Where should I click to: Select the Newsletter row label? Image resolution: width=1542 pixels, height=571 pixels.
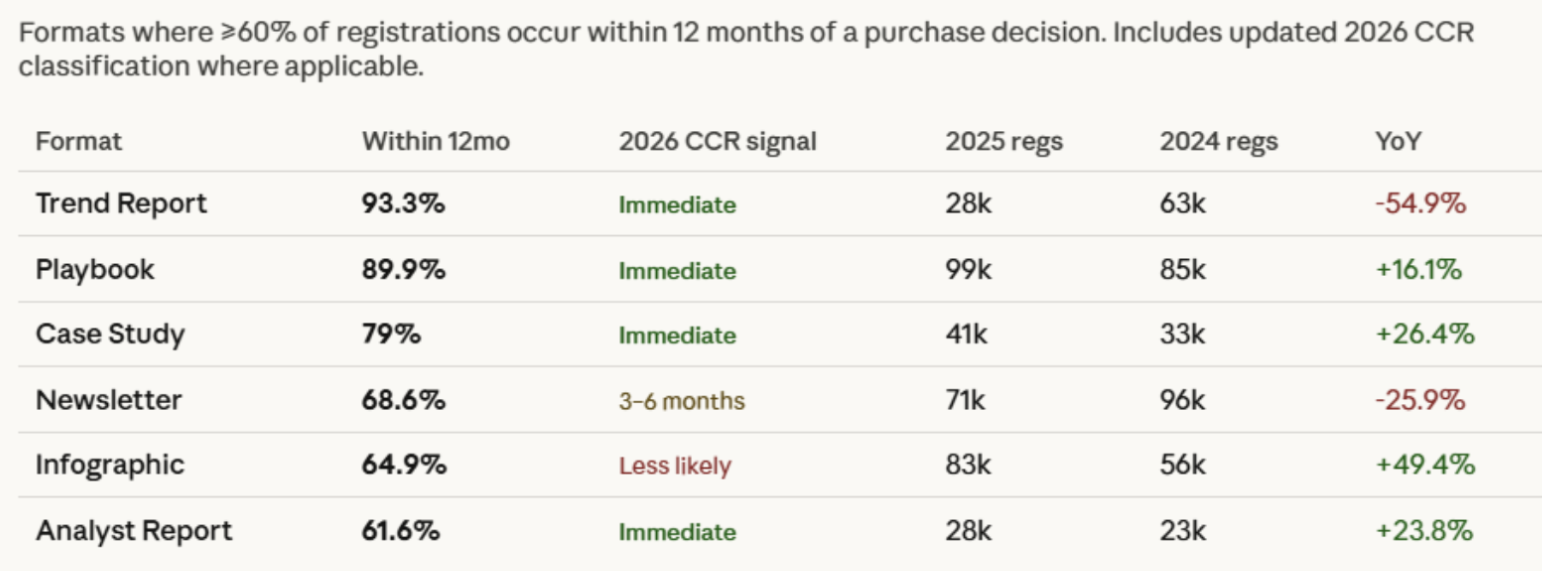click(109, 400)
